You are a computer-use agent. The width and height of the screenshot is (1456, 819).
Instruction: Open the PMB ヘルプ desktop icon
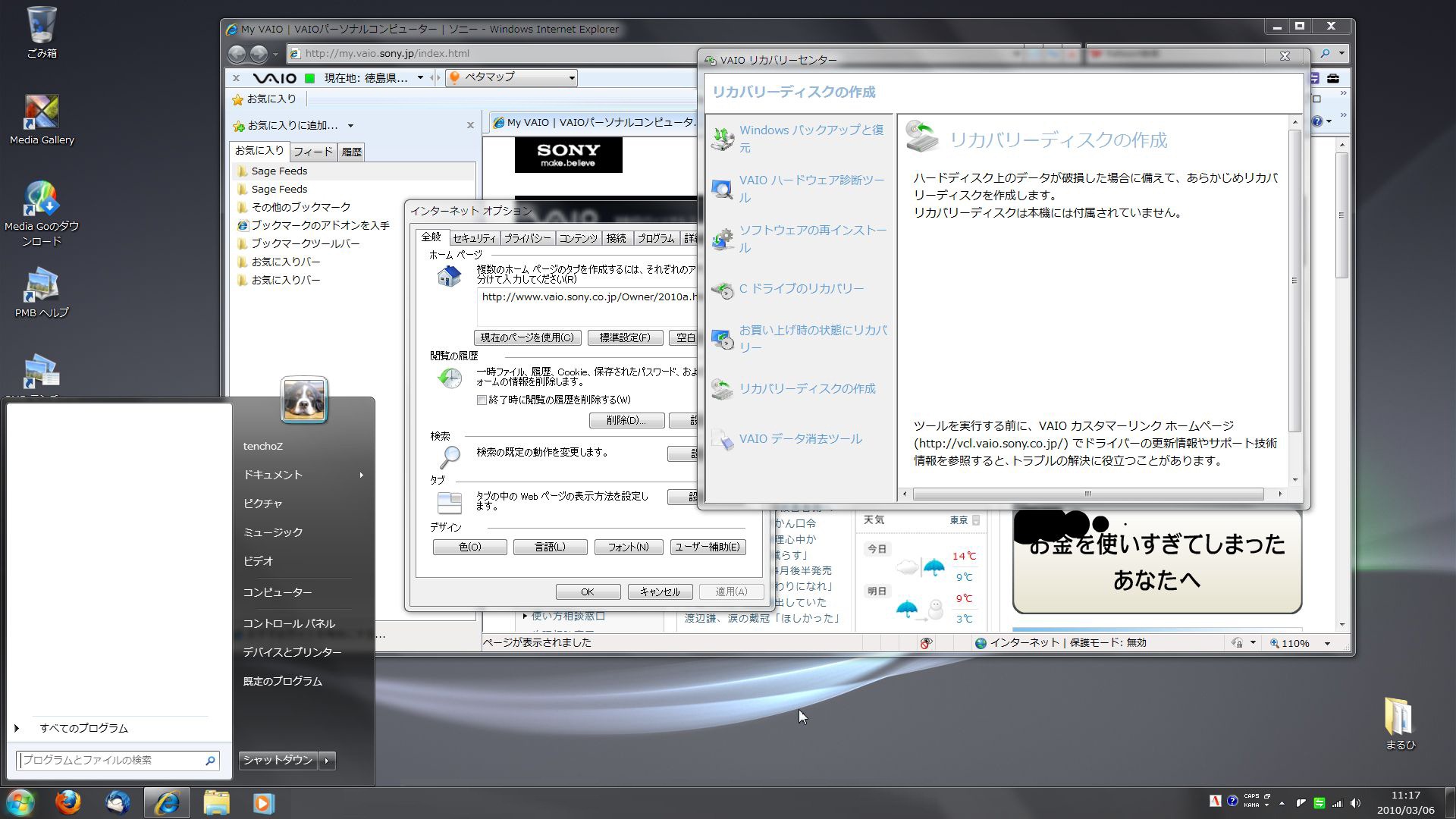point(42,293)
